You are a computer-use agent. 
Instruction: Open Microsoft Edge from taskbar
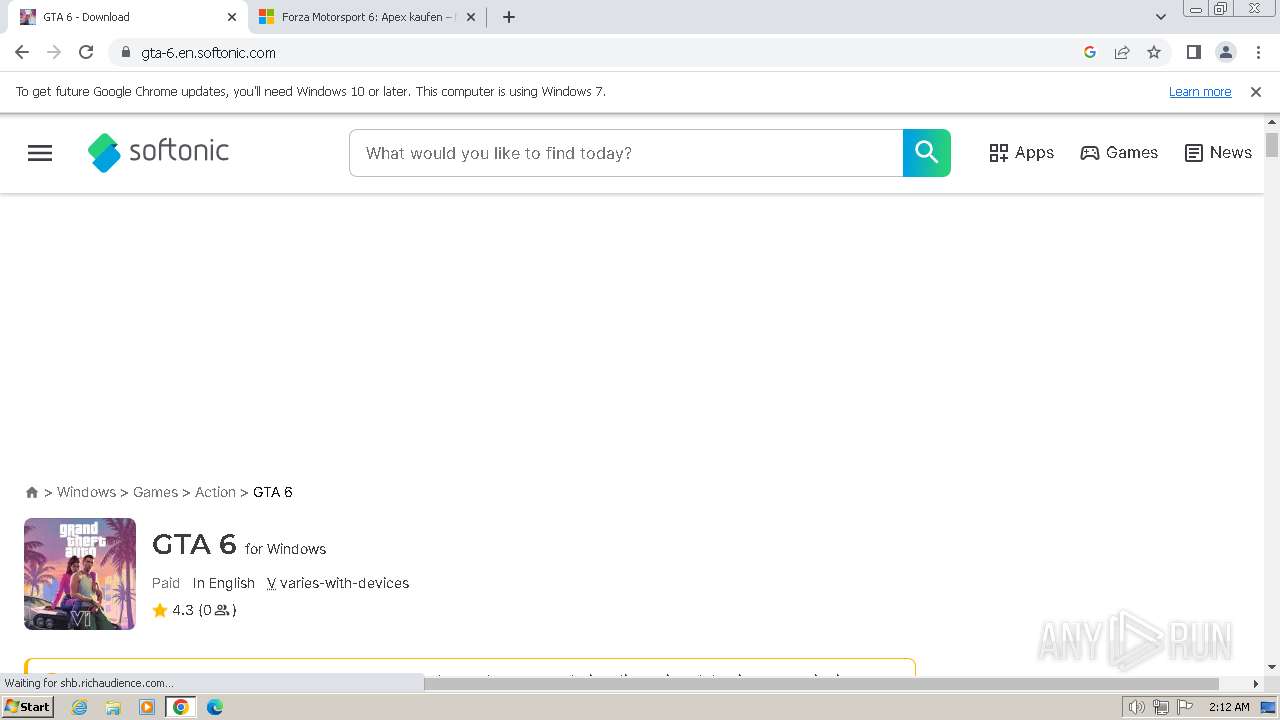(215, 707)
